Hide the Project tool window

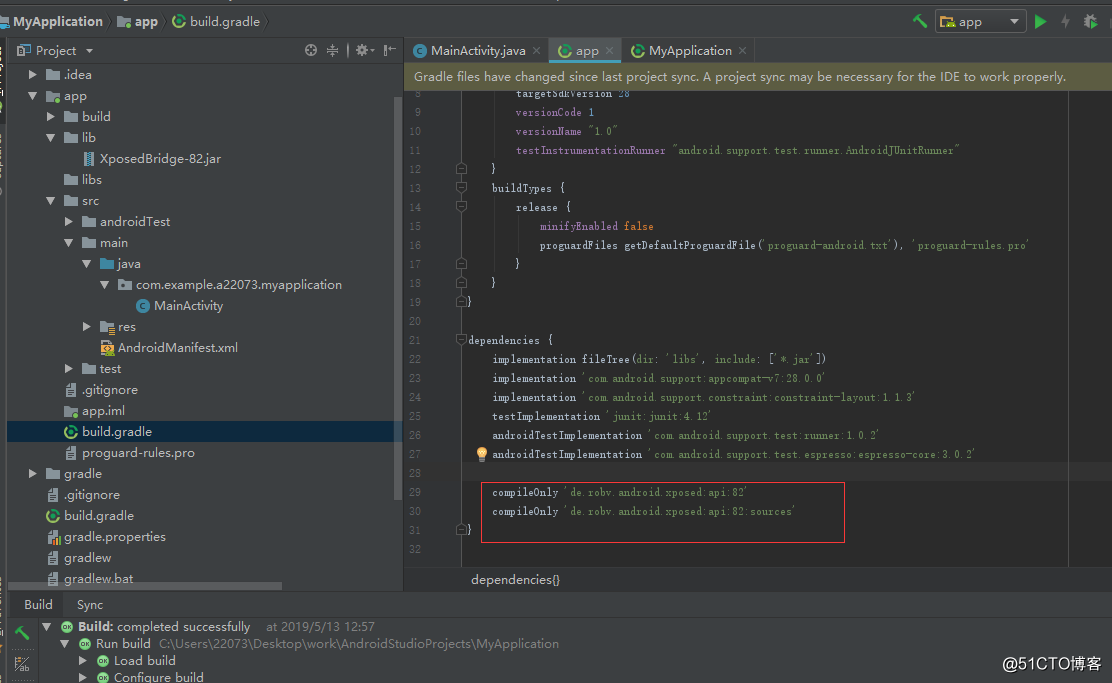[x=389, y=50]
